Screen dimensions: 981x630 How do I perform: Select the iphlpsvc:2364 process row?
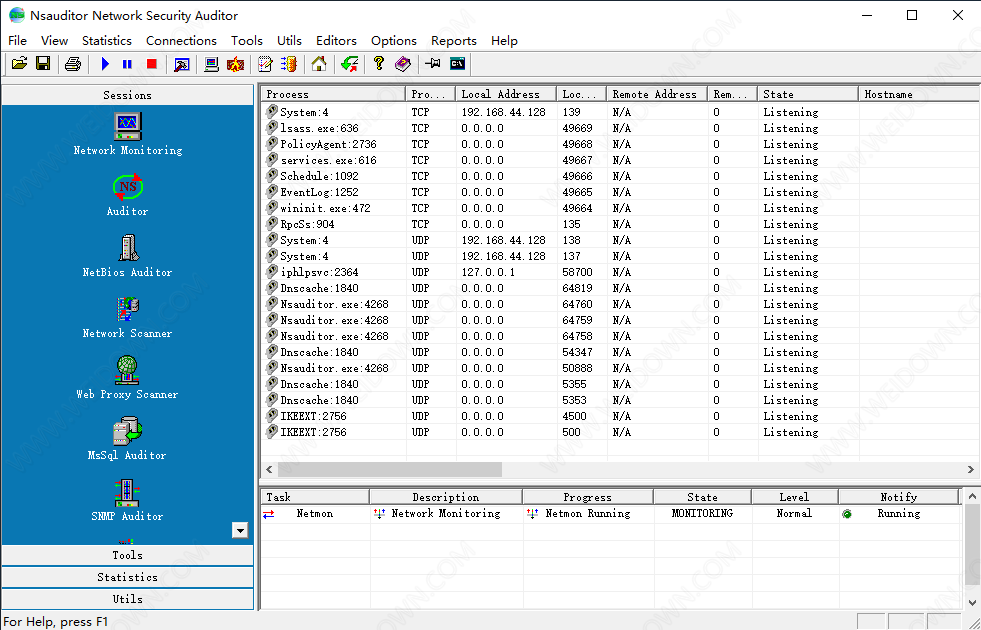coord(619,272)
